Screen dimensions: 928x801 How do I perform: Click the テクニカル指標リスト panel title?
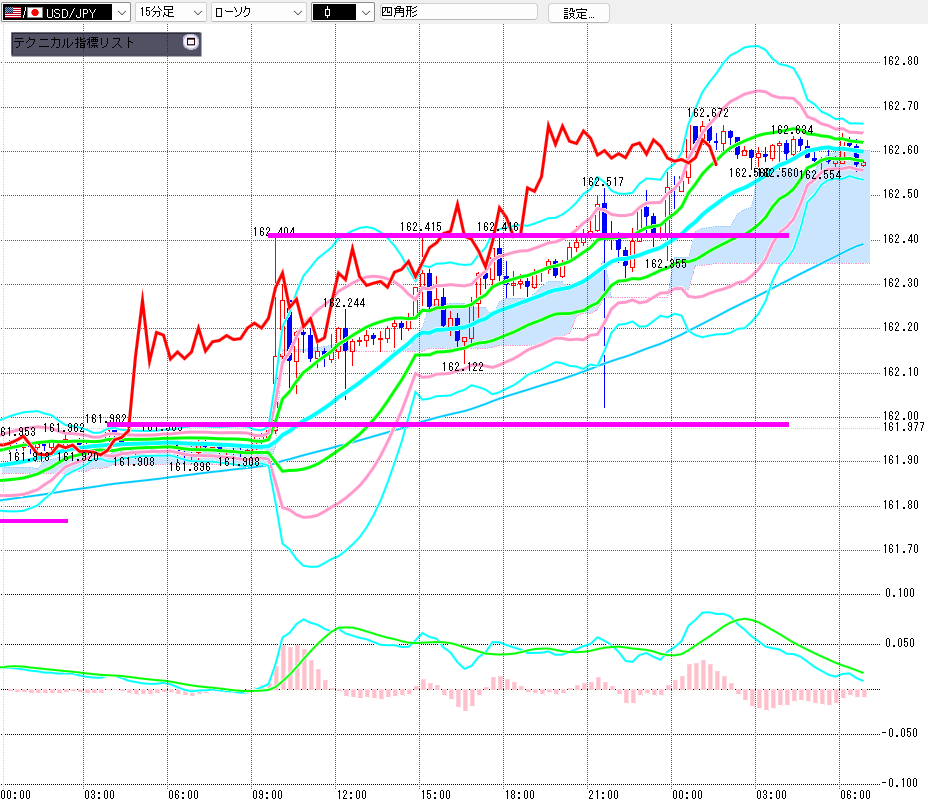click(x=74, y=43)
